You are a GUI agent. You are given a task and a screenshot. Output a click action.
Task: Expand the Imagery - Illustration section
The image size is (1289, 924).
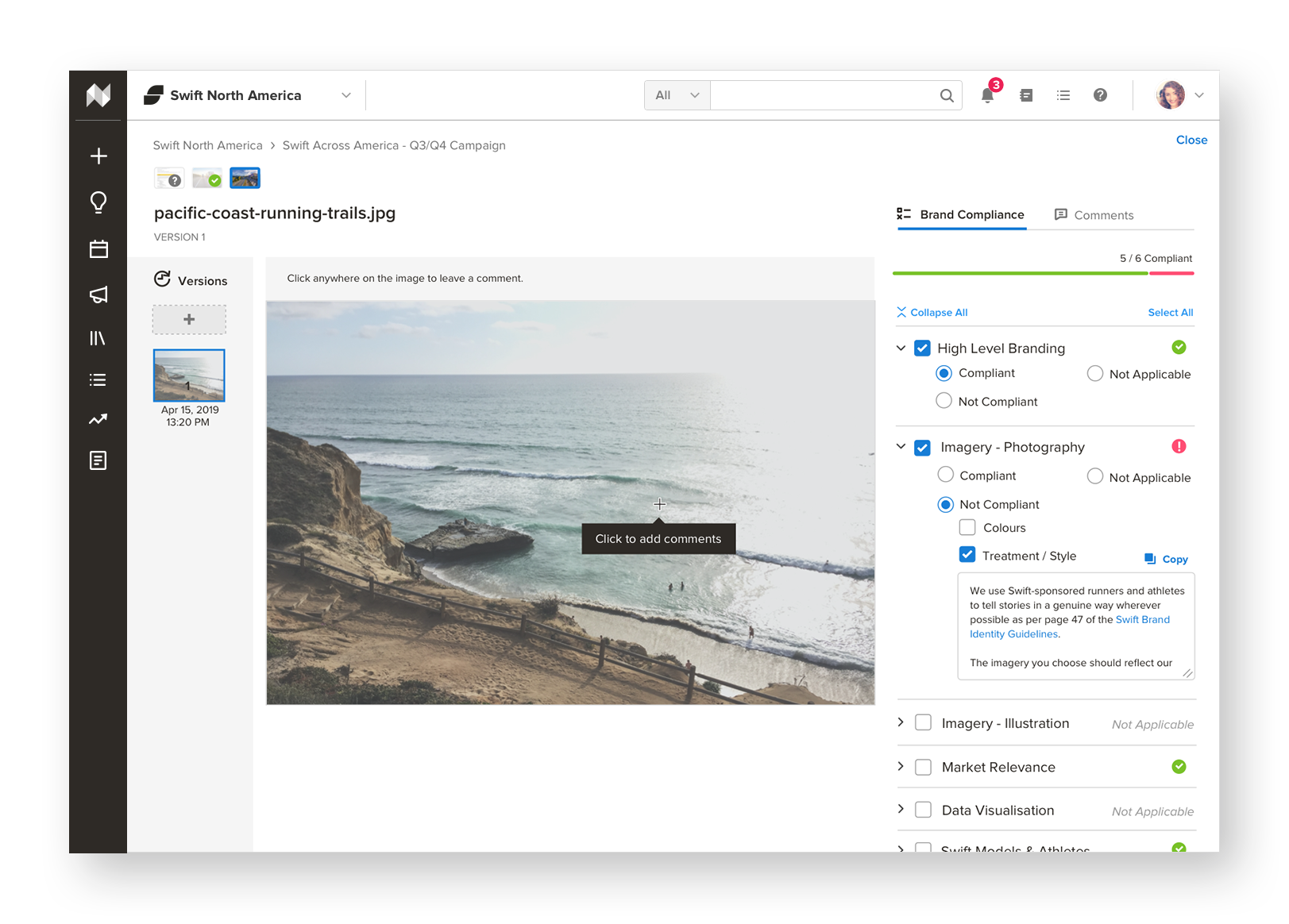coord(901,722)
